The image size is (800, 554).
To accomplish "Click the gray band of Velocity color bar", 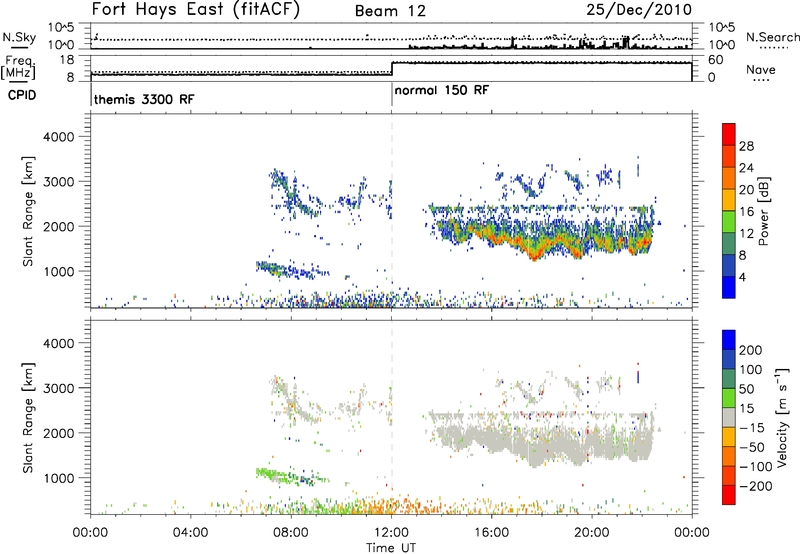I will [x=729, y=418].
